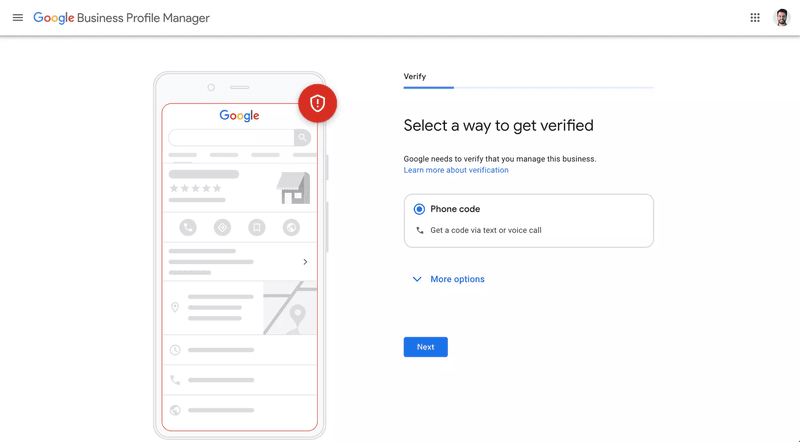Click the right chevron in phone illustration

[305, 262]
